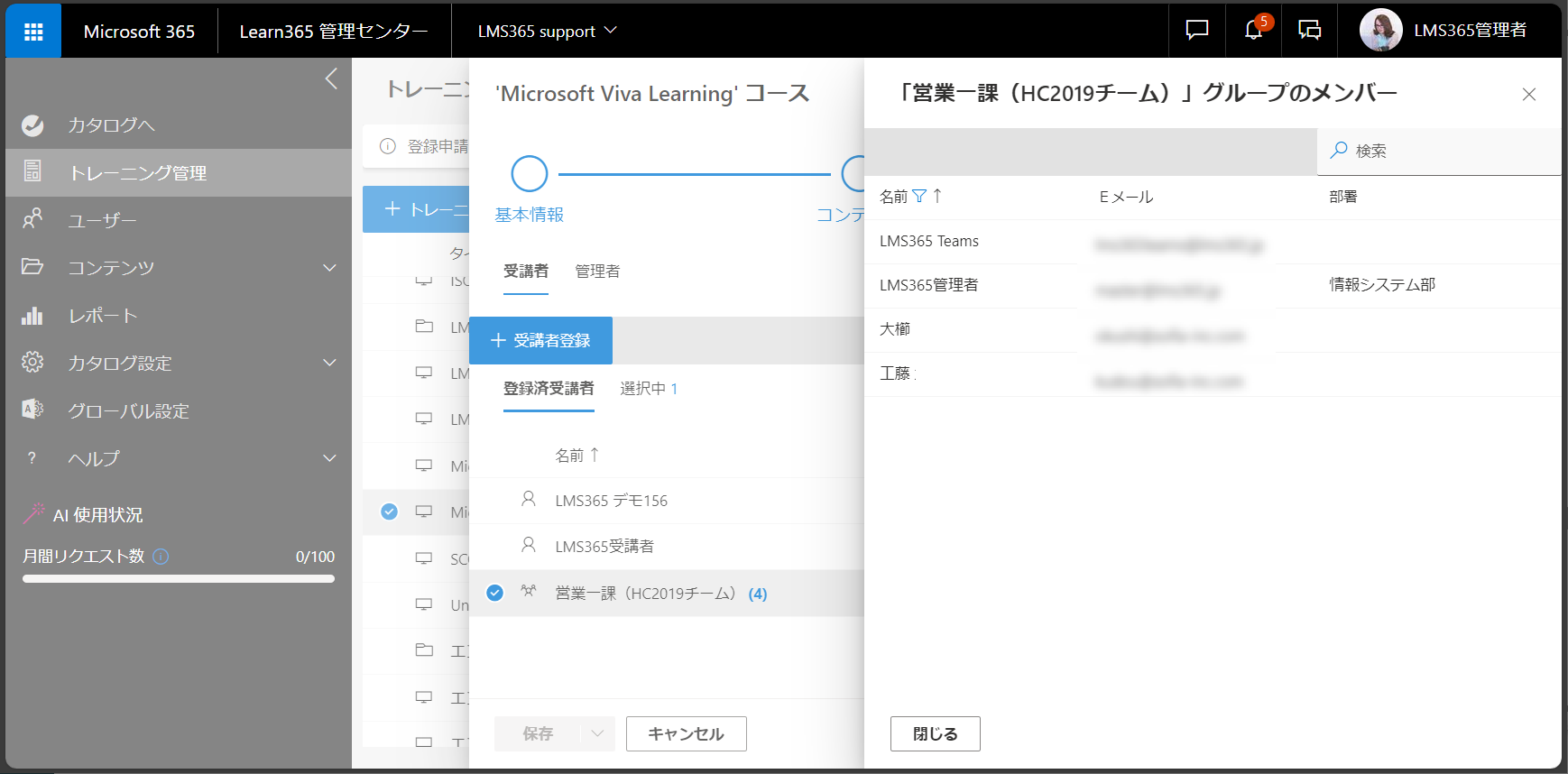This screenshot has height=774, width=1568.
Task: Click the キャンセル button
Action: coord(687,734)
